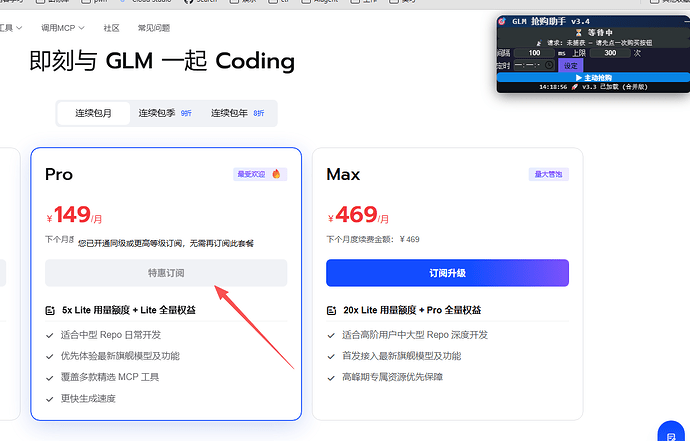Click the checkmark beside 优先体验最新旗舰模型及功能
This screenshot has height=441, width=690.
(50, 356)
